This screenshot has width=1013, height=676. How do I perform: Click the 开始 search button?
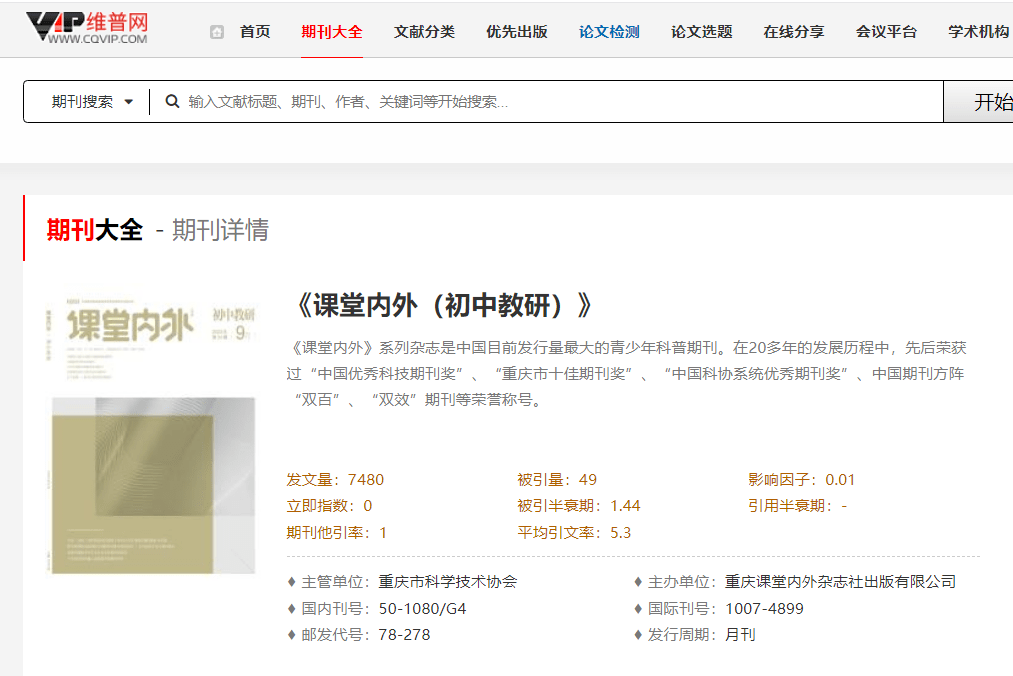click(979, 101)
